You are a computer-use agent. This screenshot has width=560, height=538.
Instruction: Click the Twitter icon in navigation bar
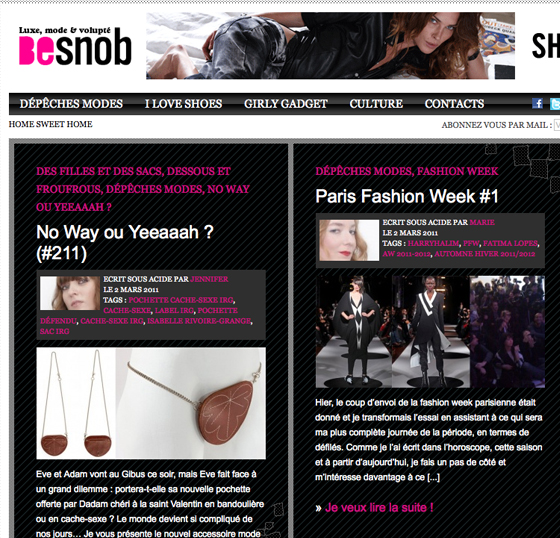555,104
